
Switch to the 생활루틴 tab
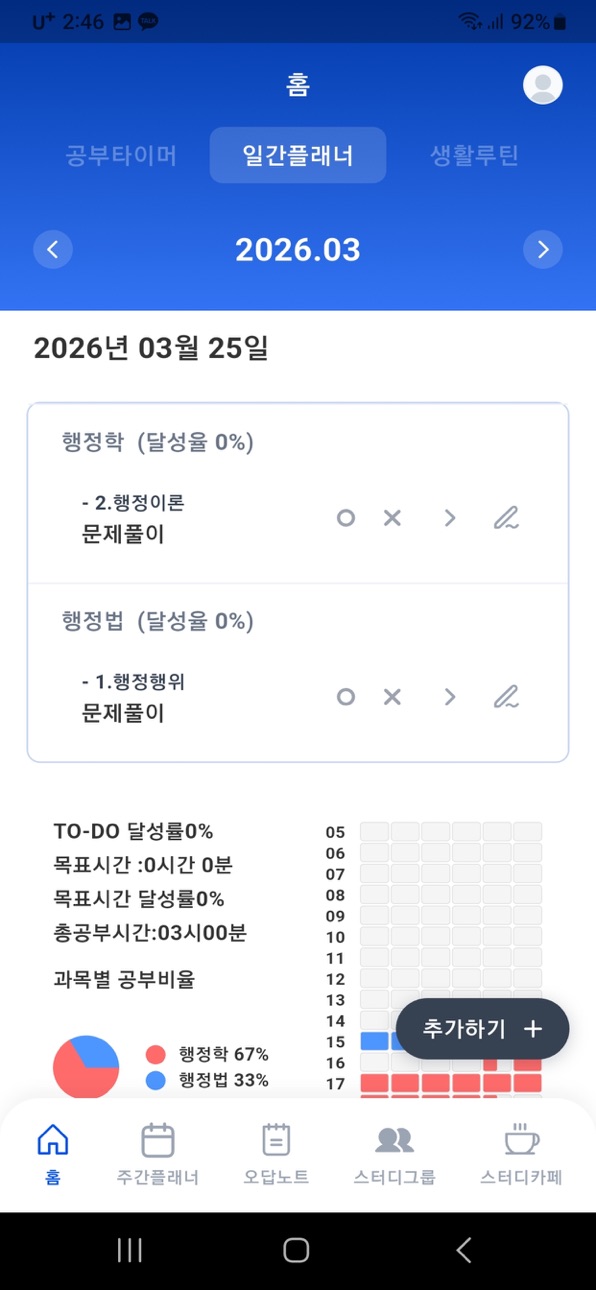(474, 155)
